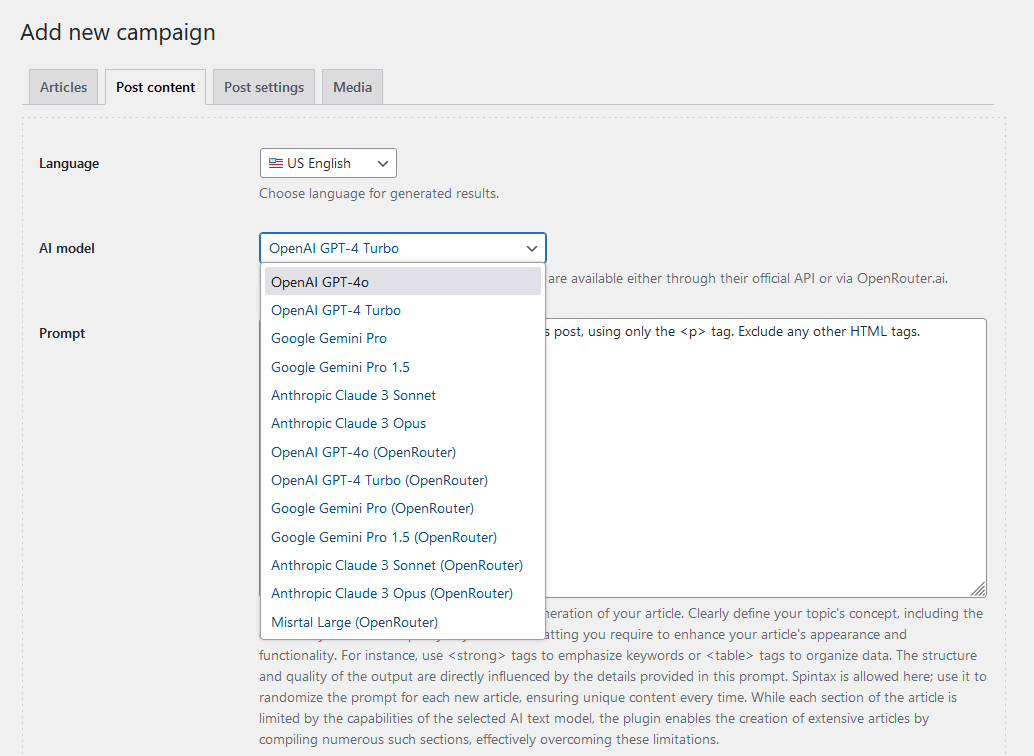Pick Anthropic Claude 3 Opus
Screen dimensions: 1034x756
click(x=403, y=424)
